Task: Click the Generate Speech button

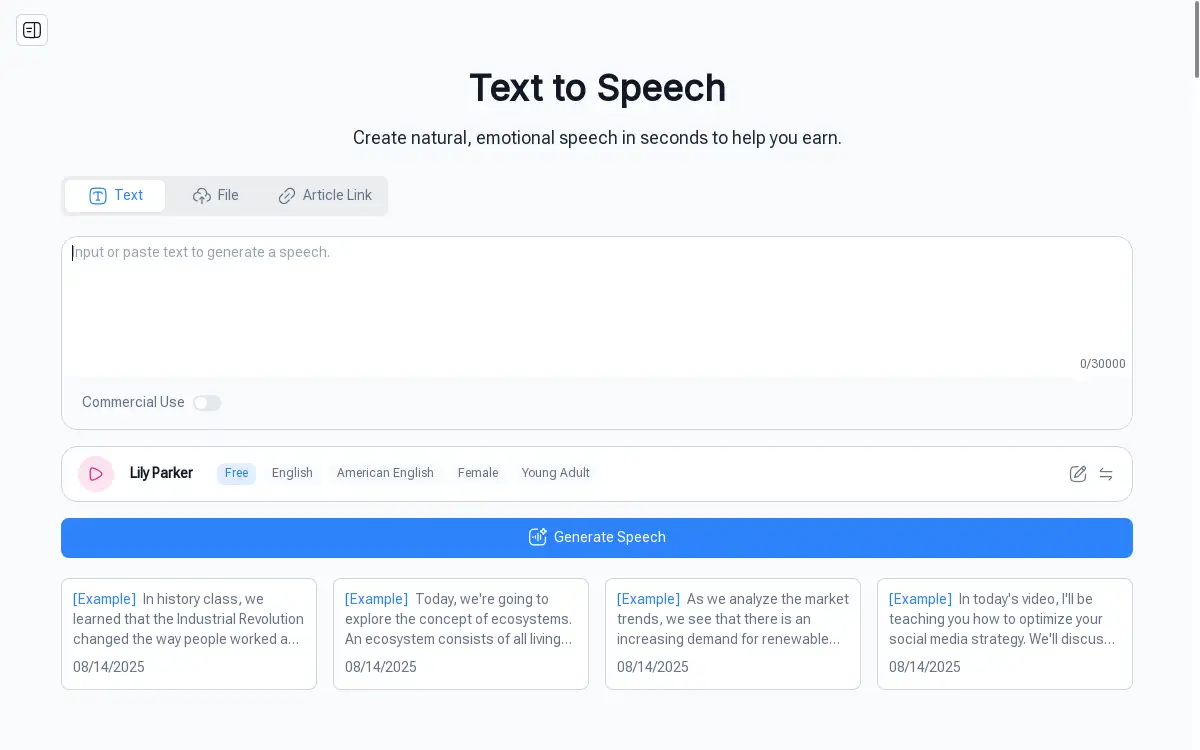Action: point(597,537)
